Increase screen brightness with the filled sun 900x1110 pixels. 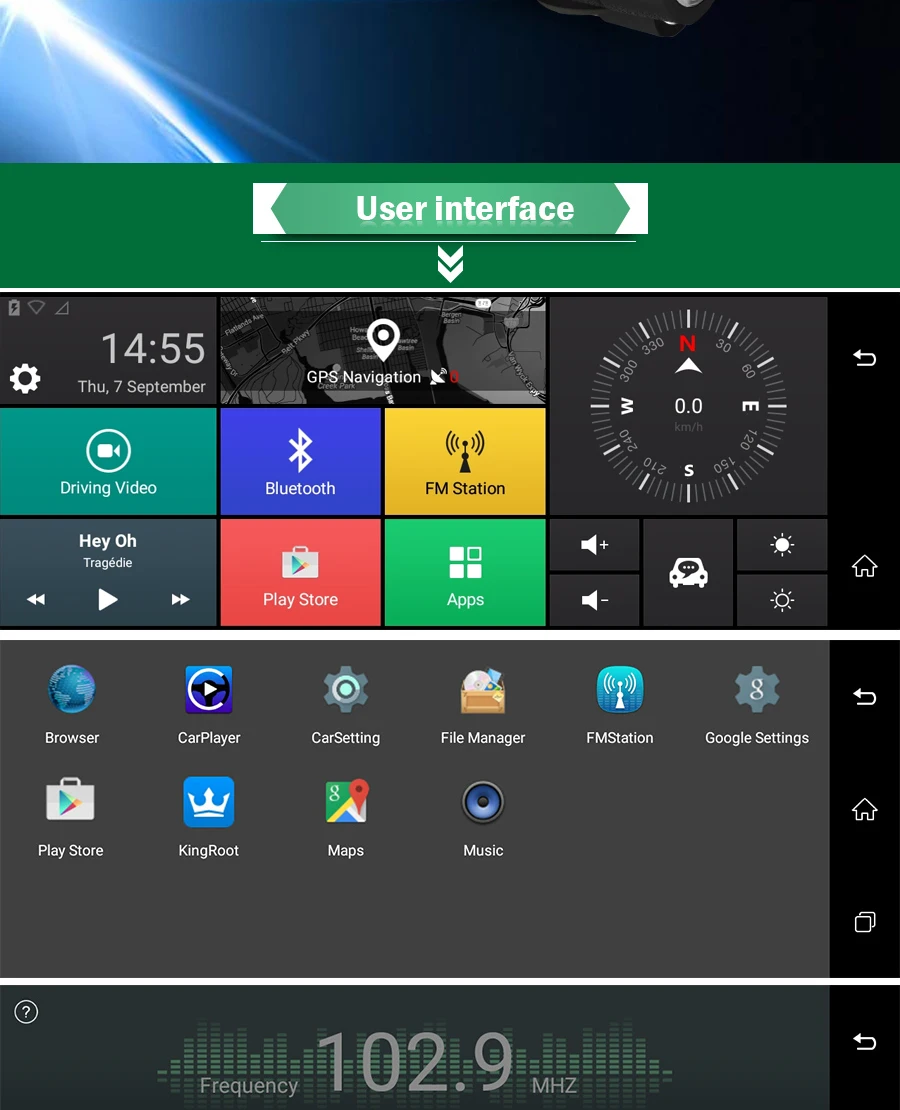(x=782, y=544)
